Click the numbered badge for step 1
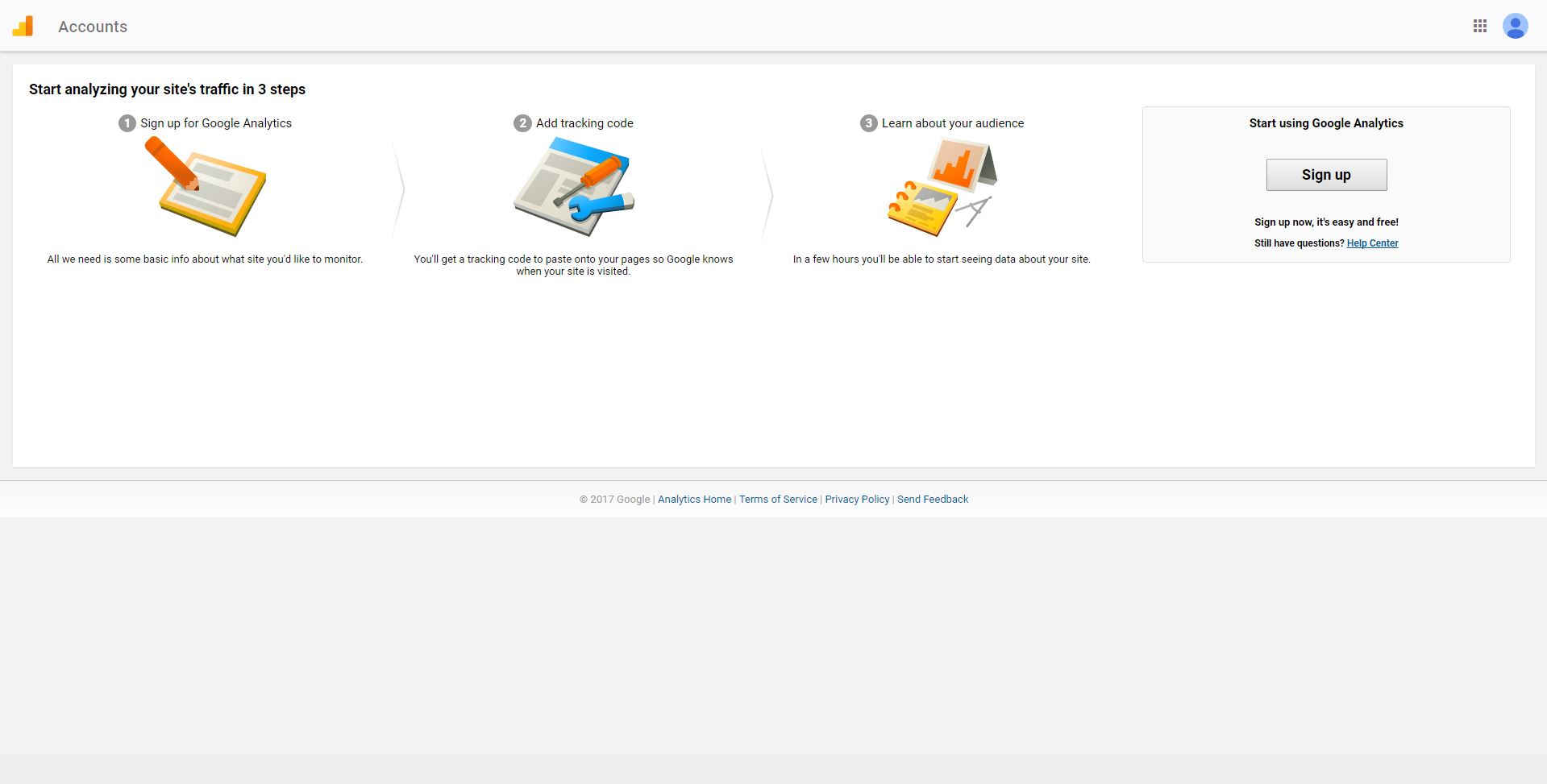This screenshot has height=784, width=1547. click(x=127, y=123)
